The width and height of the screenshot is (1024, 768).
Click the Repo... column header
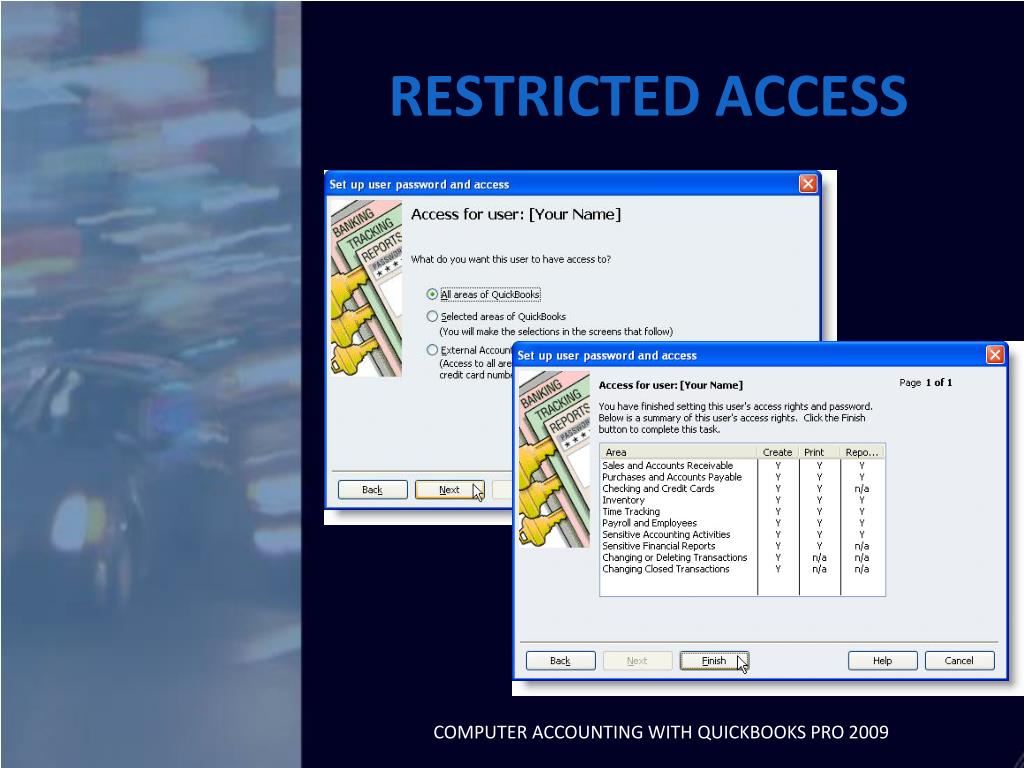863,452
